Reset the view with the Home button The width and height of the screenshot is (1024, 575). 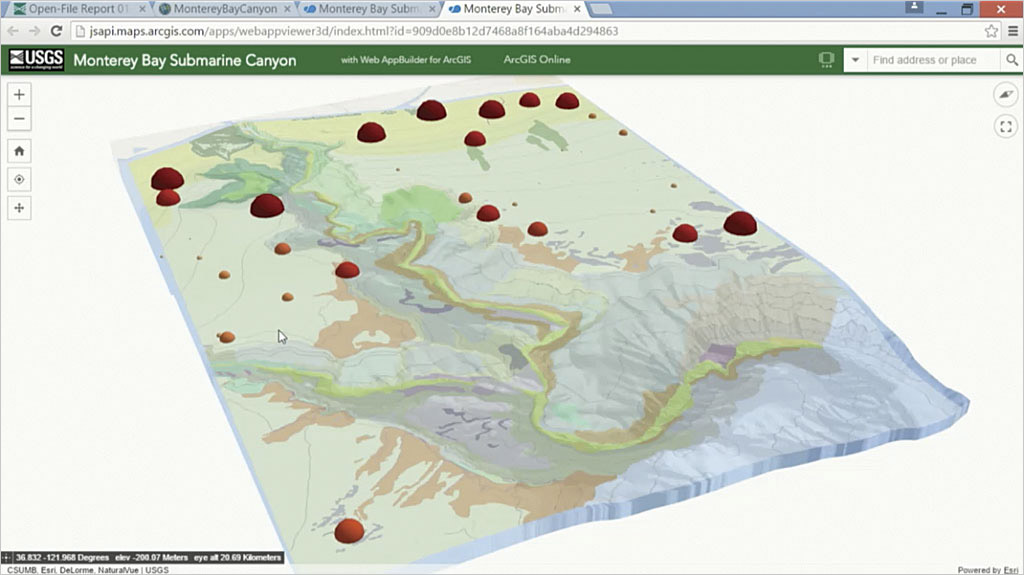click(x=19, y=151)
